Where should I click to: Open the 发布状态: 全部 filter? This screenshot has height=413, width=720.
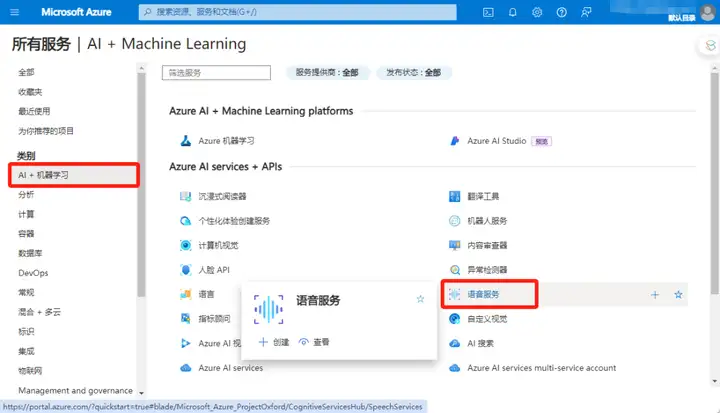coord(413,73)
